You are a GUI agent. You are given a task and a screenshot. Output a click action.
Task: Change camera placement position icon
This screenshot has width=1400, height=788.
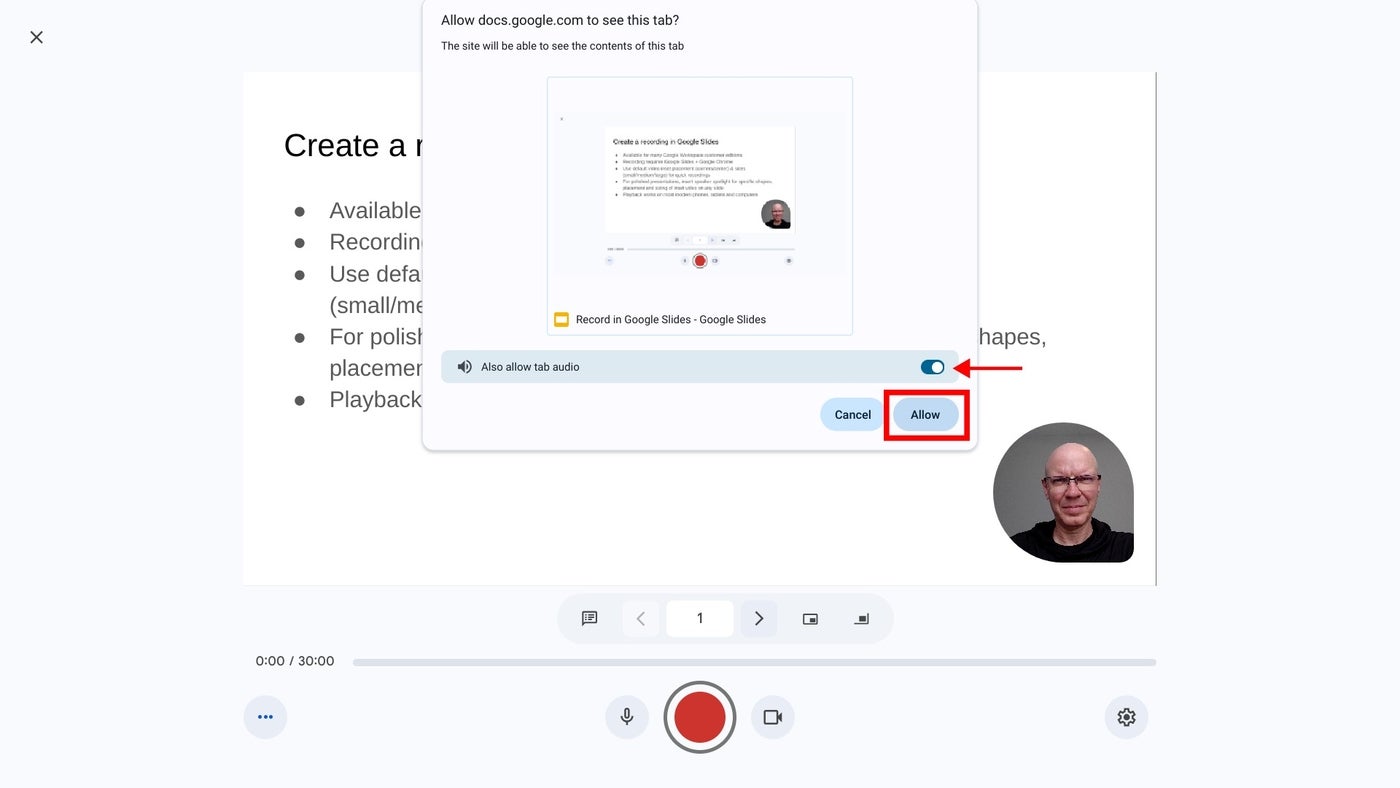pyautogui.click(x=861, y=619)
